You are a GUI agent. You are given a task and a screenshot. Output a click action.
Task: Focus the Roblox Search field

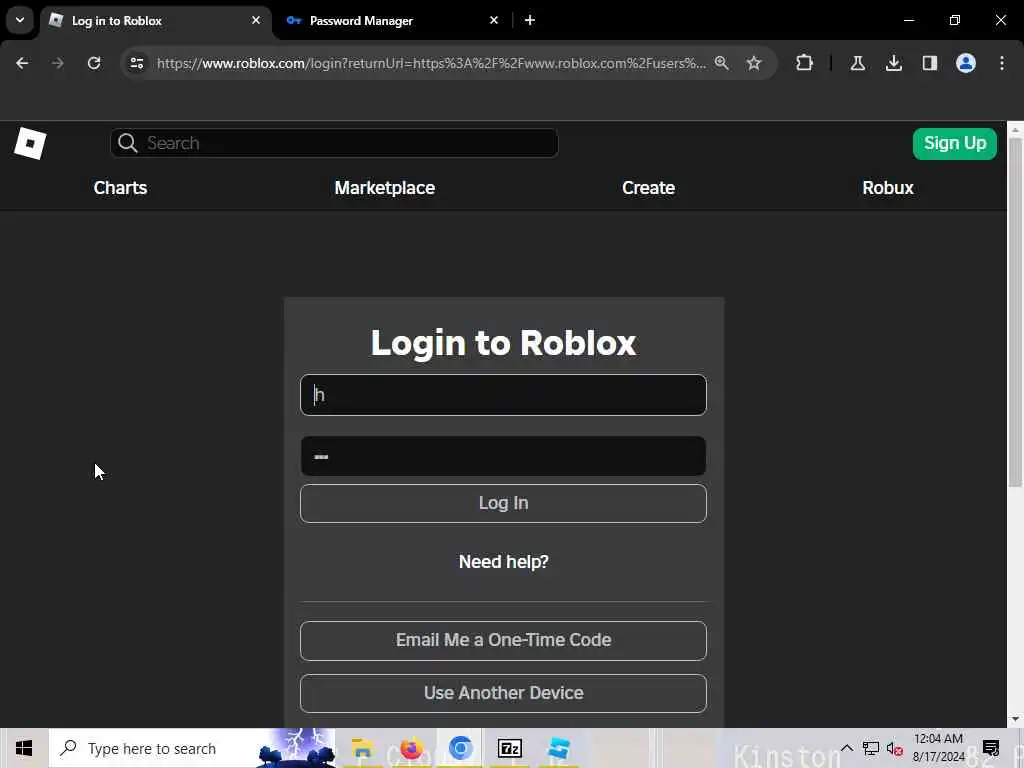pyautogui.click(x=334, y=143)
